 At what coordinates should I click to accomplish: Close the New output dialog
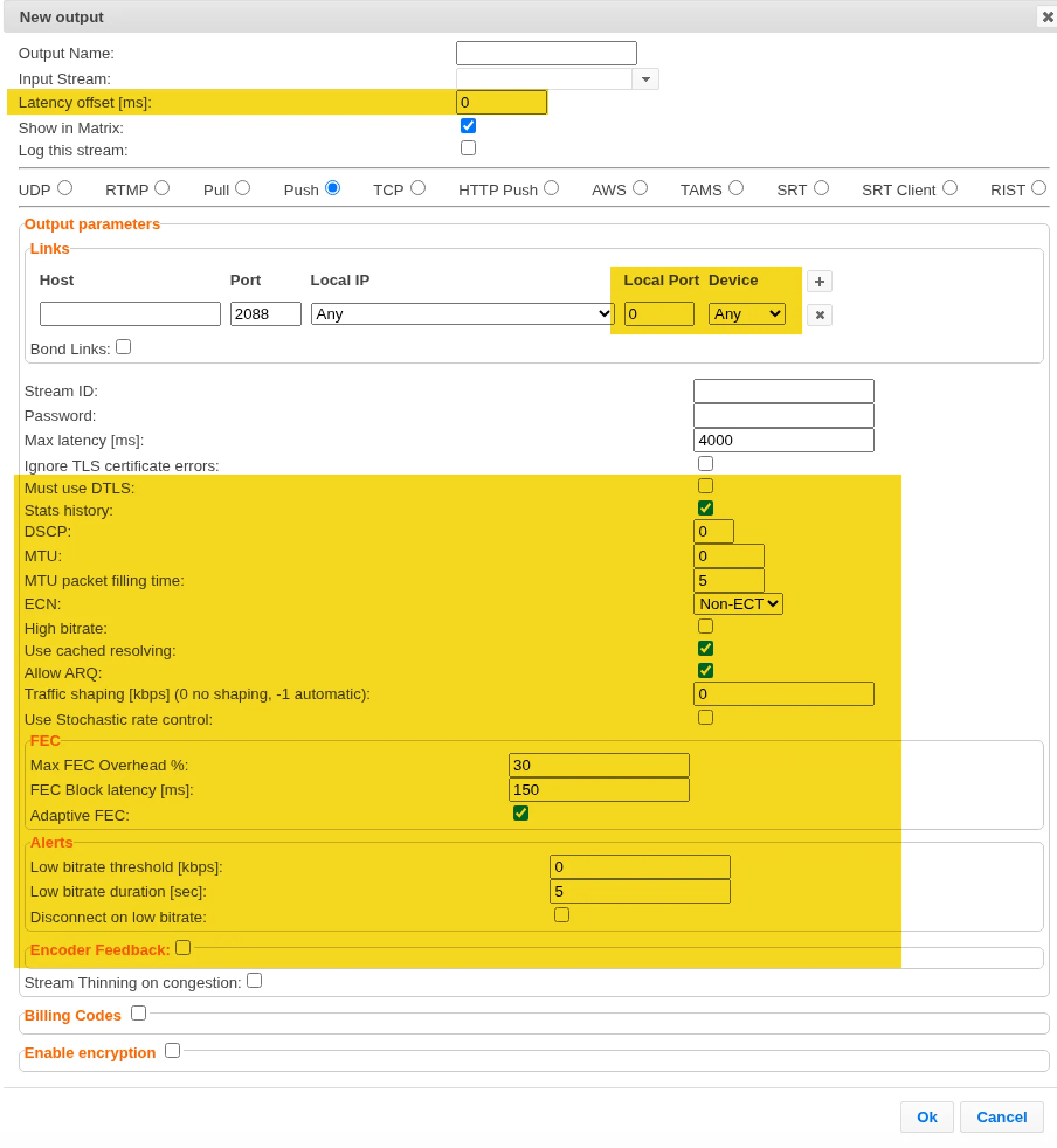(x=1048, y=17)
